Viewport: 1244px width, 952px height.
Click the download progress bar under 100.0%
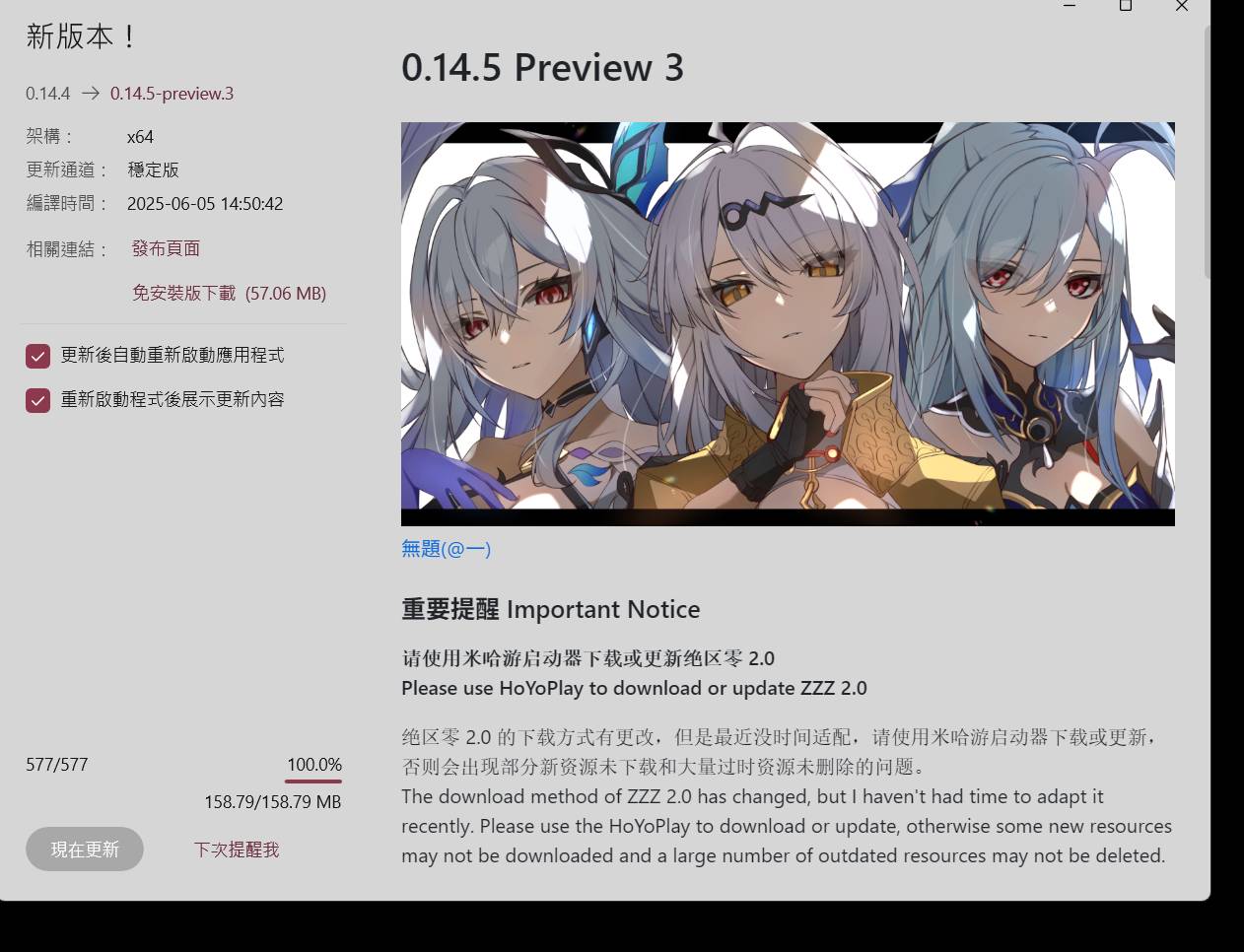click(313, 782)
